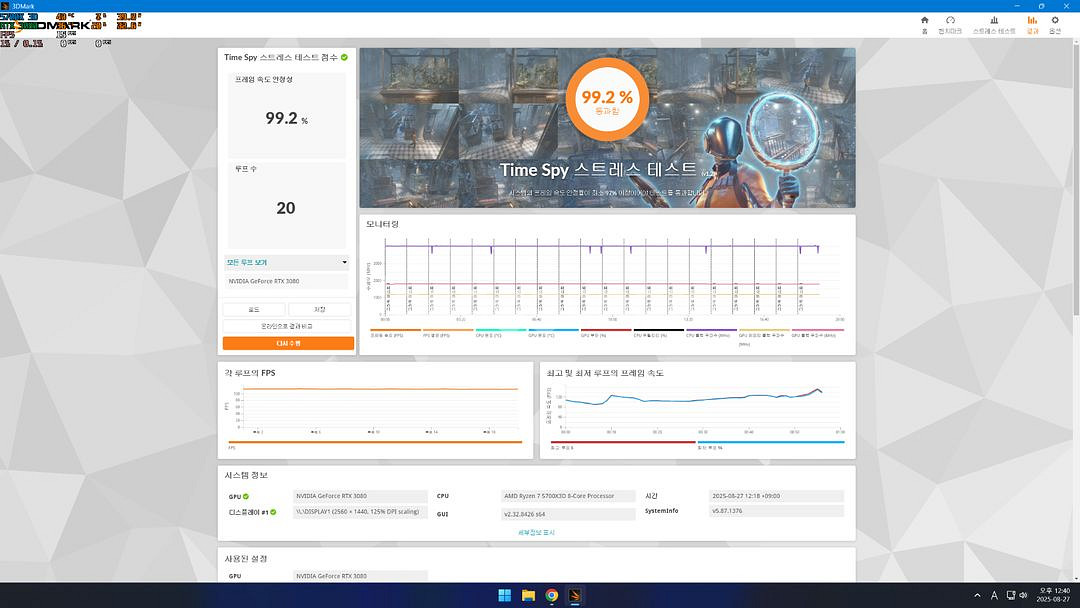Toggle orange FPS legend under 각 루프의 FPS

(x=375, y=444)
